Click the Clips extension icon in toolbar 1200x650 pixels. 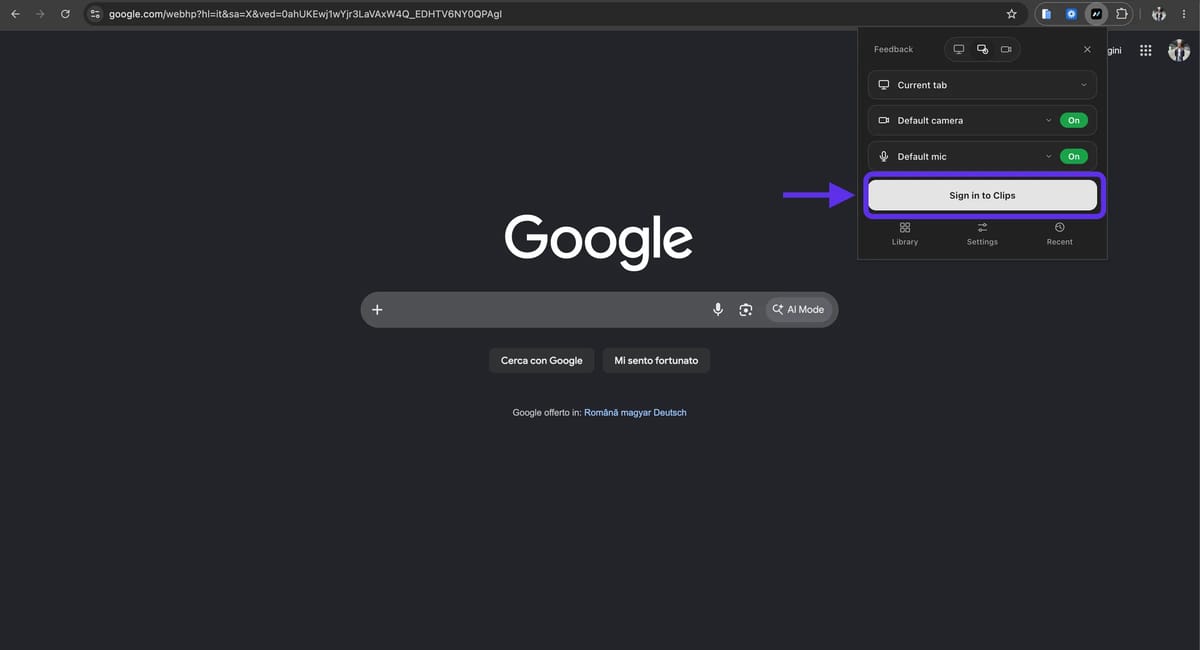click(1096, 14)
